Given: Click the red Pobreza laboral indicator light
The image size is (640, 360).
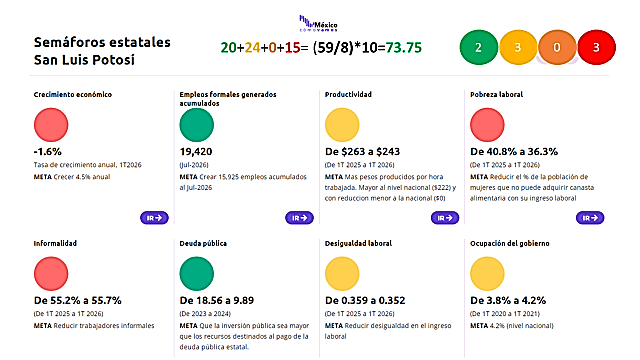Looking at the screenshot, I should (x=487, y=125).
